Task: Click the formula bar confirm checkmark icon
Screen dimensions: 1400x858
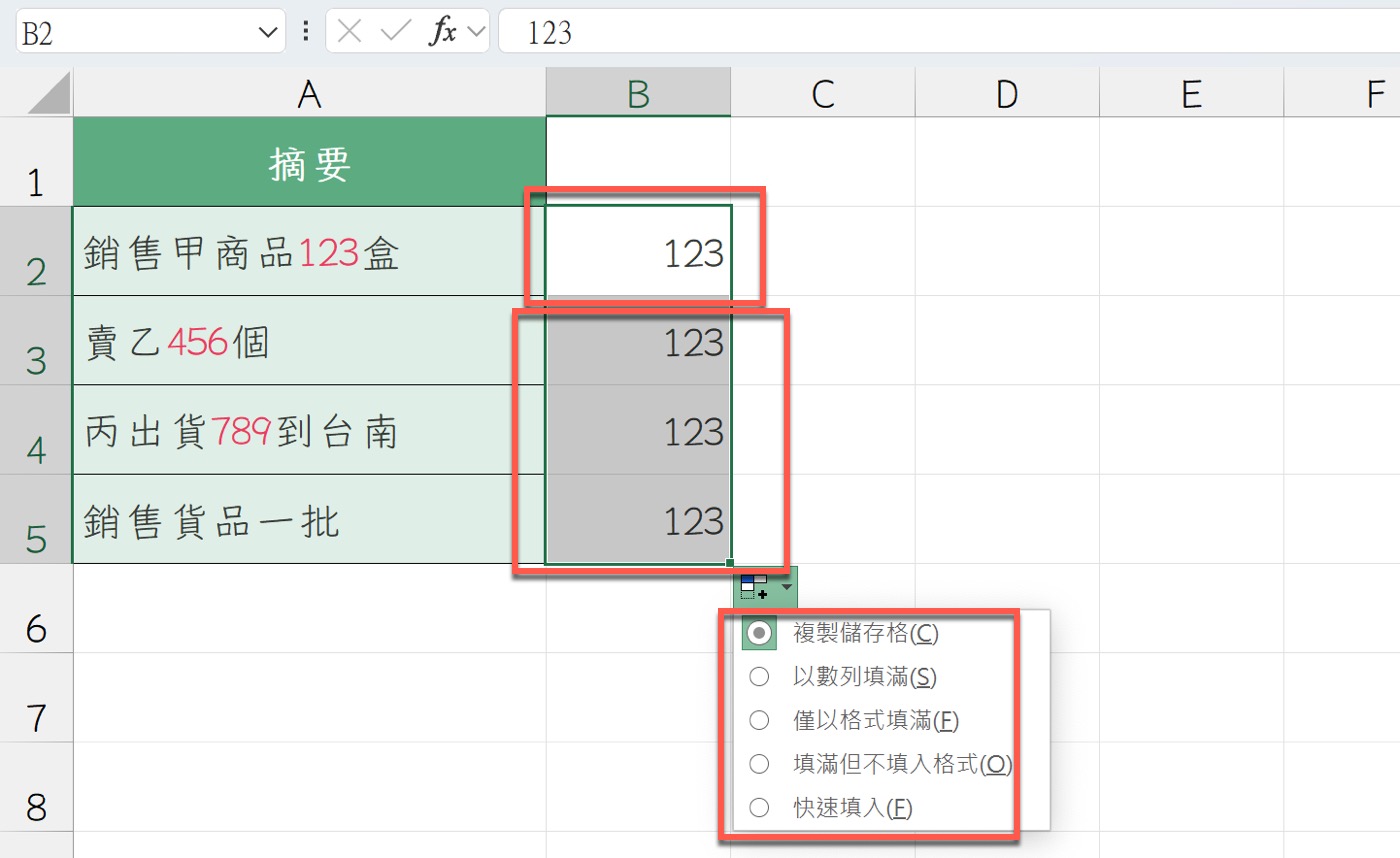Action: 396,32
